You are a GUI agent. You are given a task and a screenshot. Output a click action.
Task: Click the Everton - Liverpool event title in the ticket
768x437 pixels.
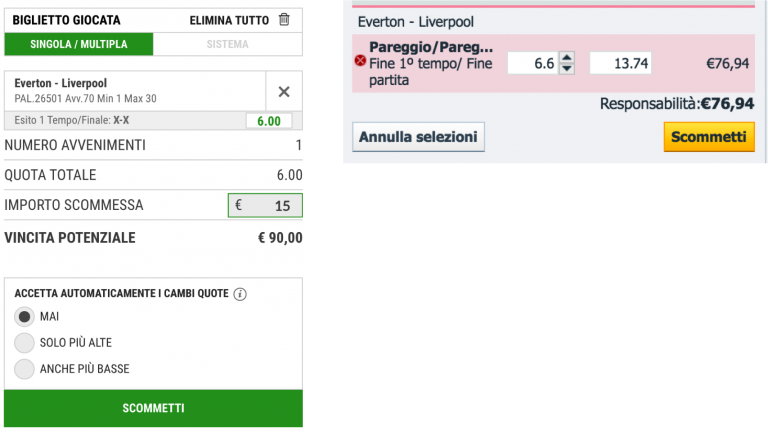(x=61, y=83)
